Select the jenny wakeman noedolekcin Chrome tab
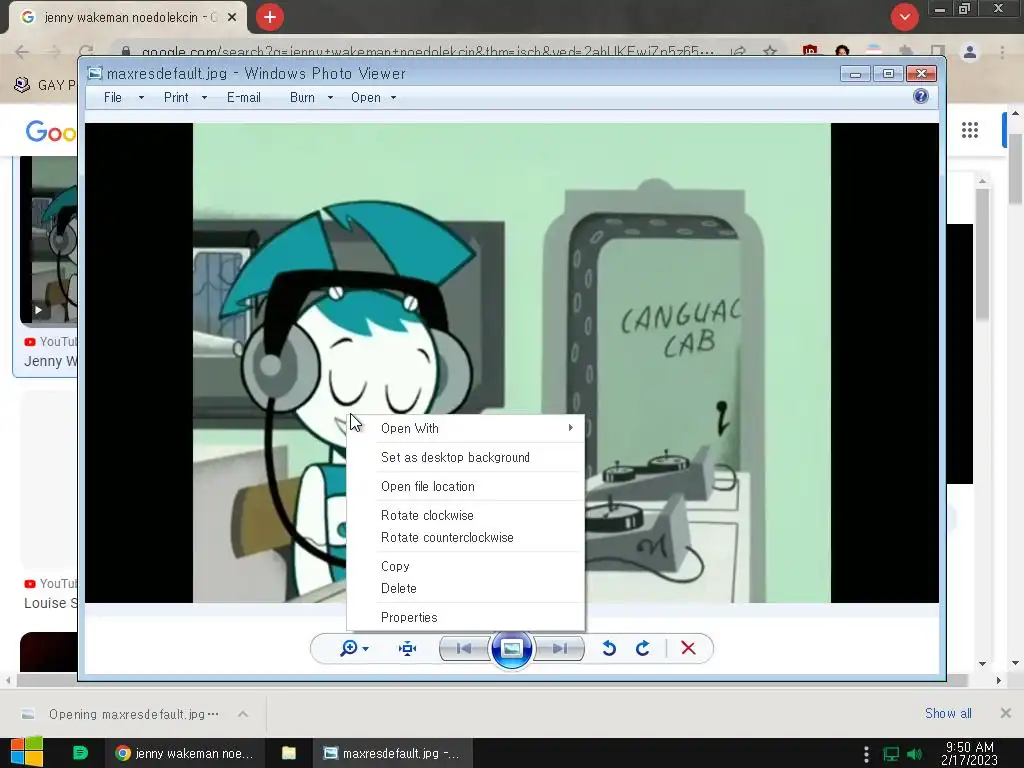Screen dimensions: 1024x768 127,18
